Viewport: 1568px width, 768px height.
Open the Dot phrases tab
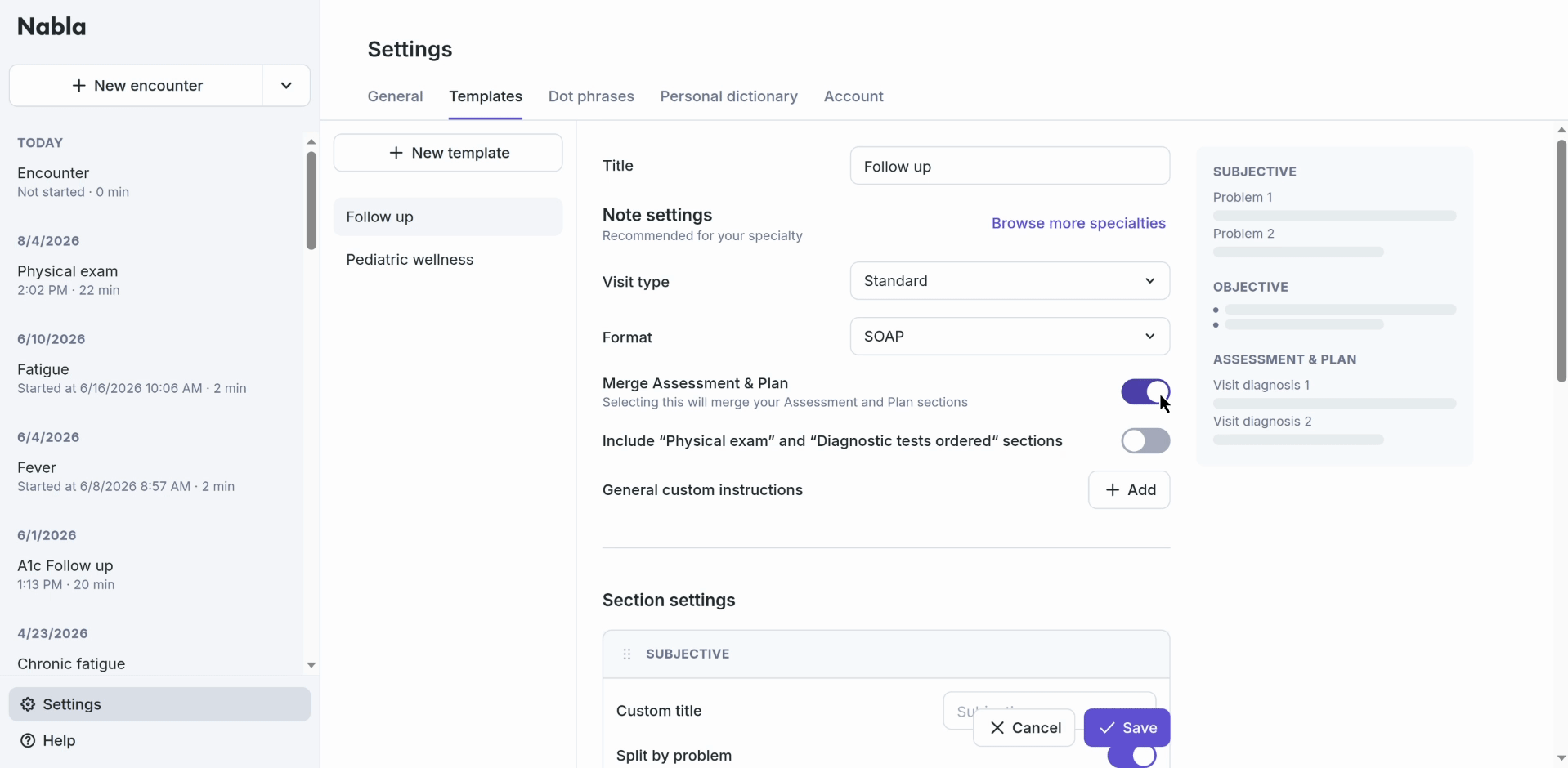coord(591,96)
